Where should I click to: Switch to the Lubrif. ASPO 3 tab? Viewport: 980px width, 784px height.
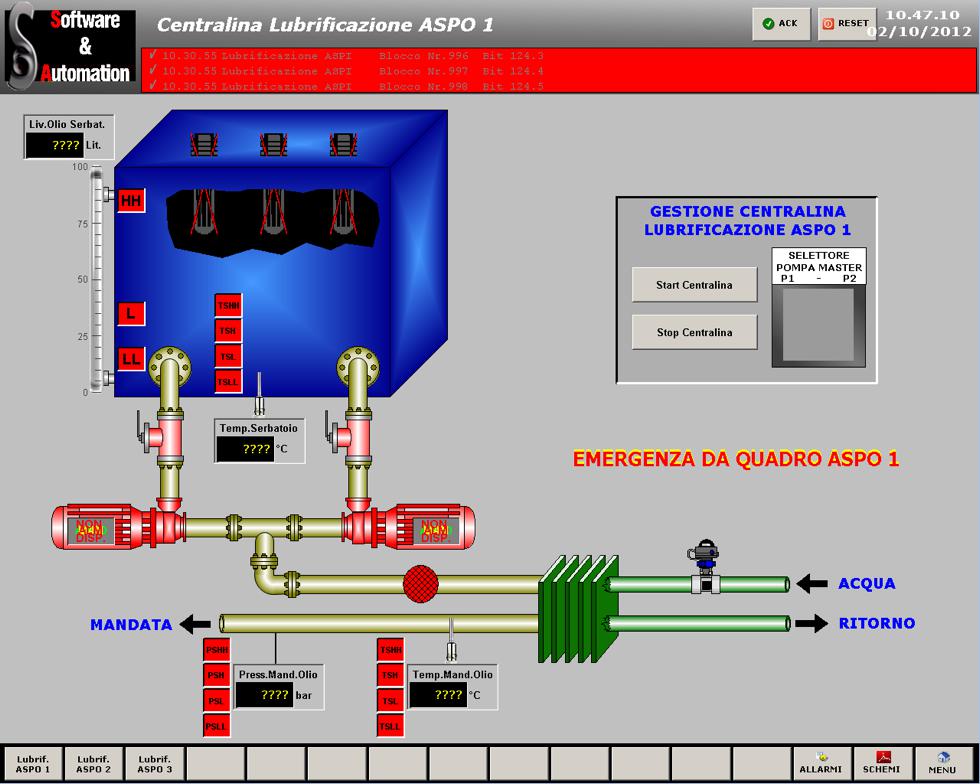coord(154,764)
